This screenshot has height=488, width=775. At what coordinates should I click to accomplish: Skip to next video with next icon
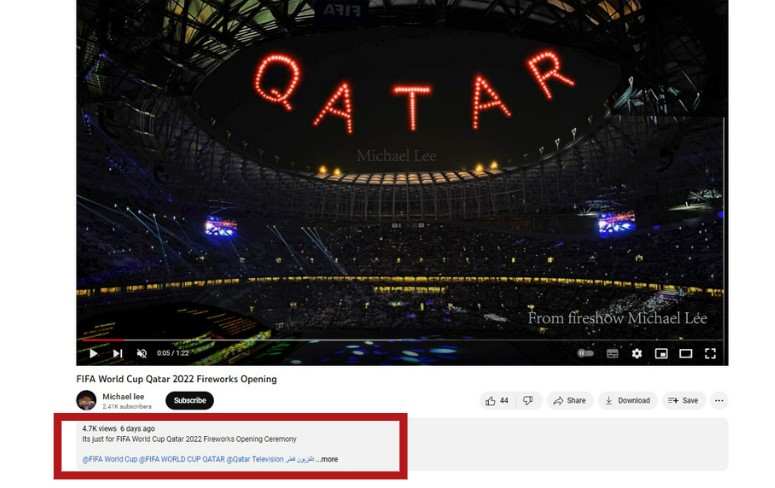(x=117, y=354)
